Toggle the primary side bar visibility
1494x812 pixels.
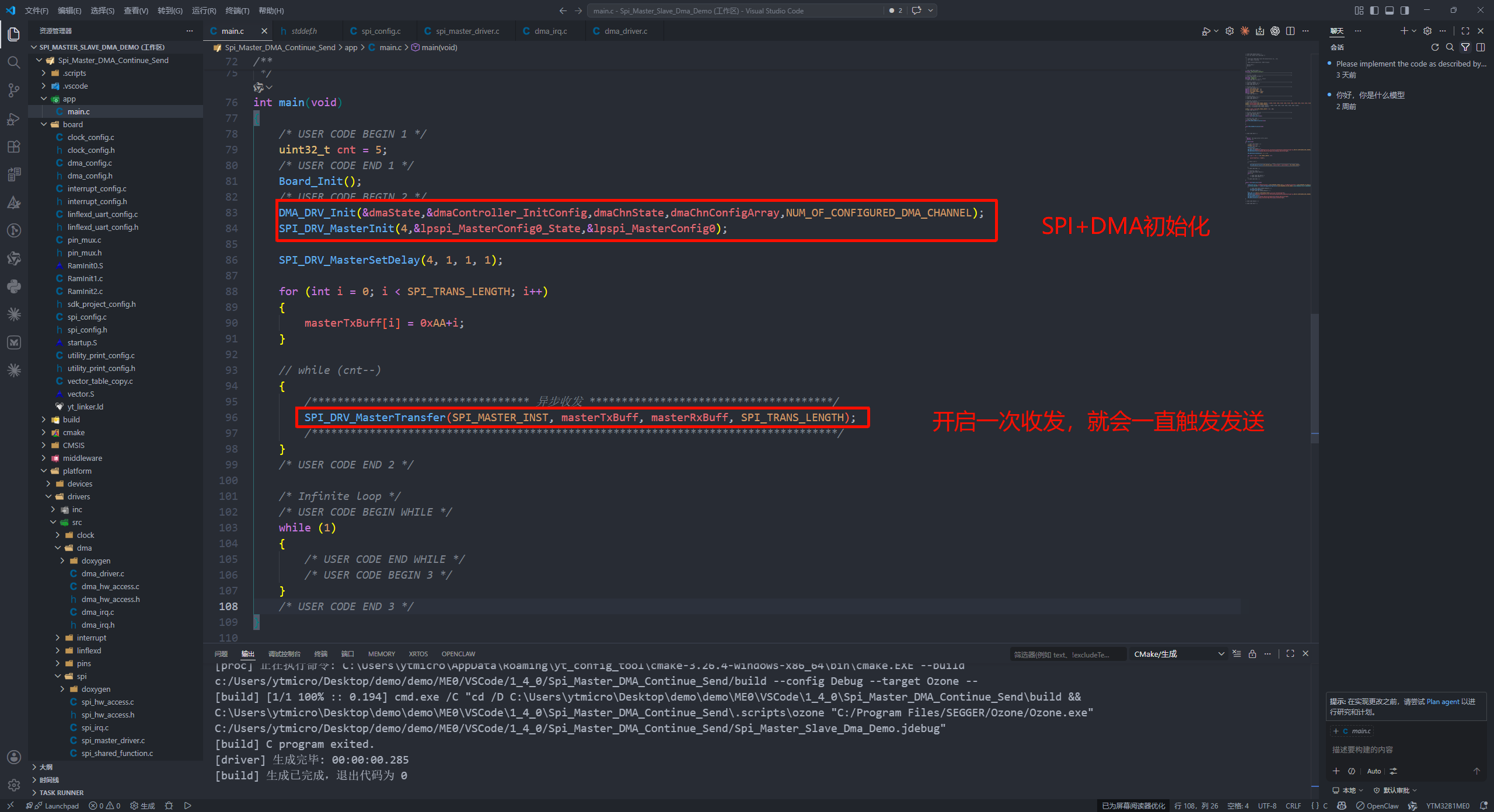pos(1374,10)
